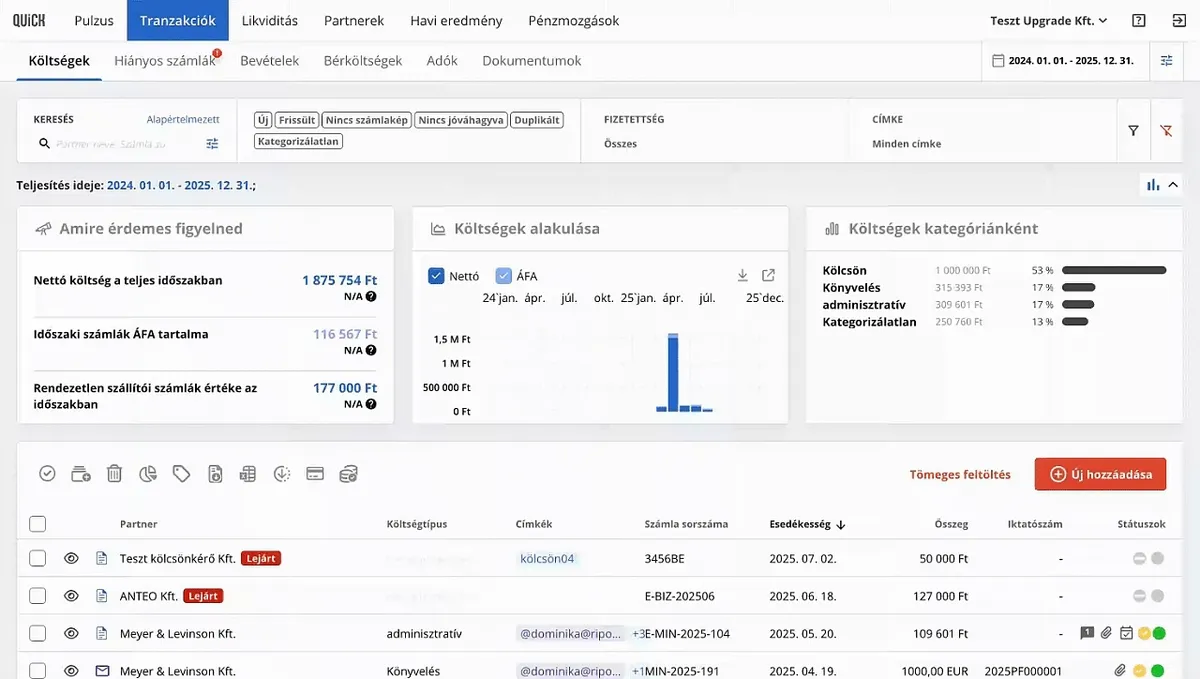Viewport: 1200px width, 679px height.
Task: Open the Teszt Upgrade Kft. company dropdown
Action: [x=1048, y=20]
